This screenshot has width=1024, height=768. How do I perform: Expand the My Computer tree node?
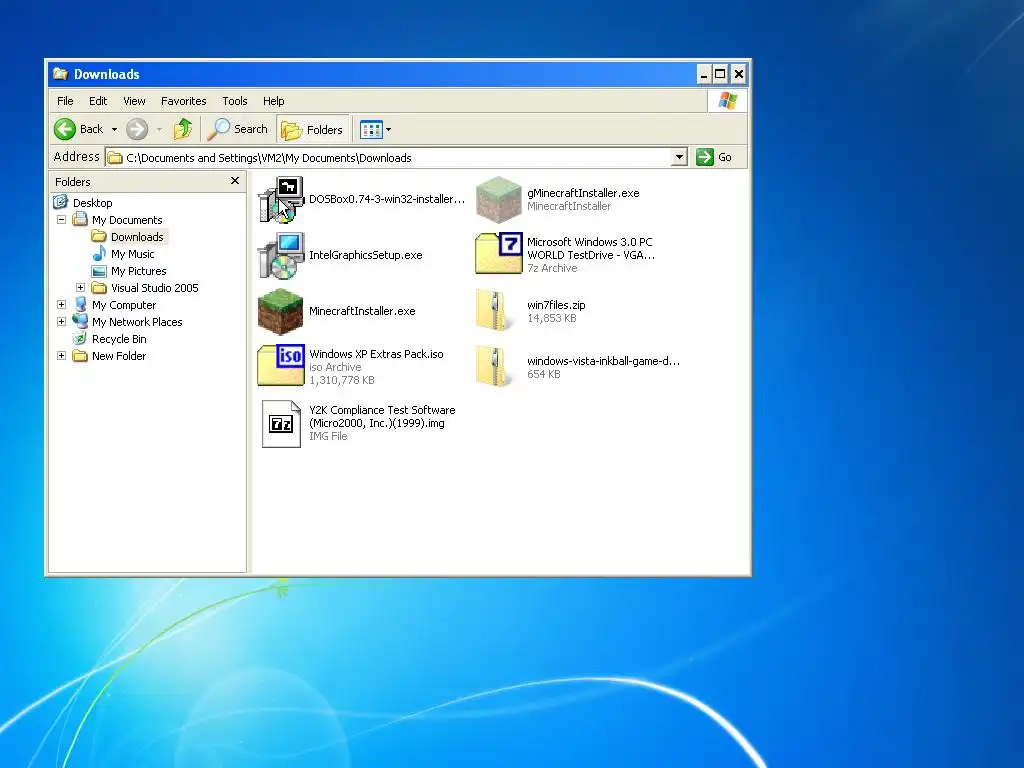pos(61,304)
